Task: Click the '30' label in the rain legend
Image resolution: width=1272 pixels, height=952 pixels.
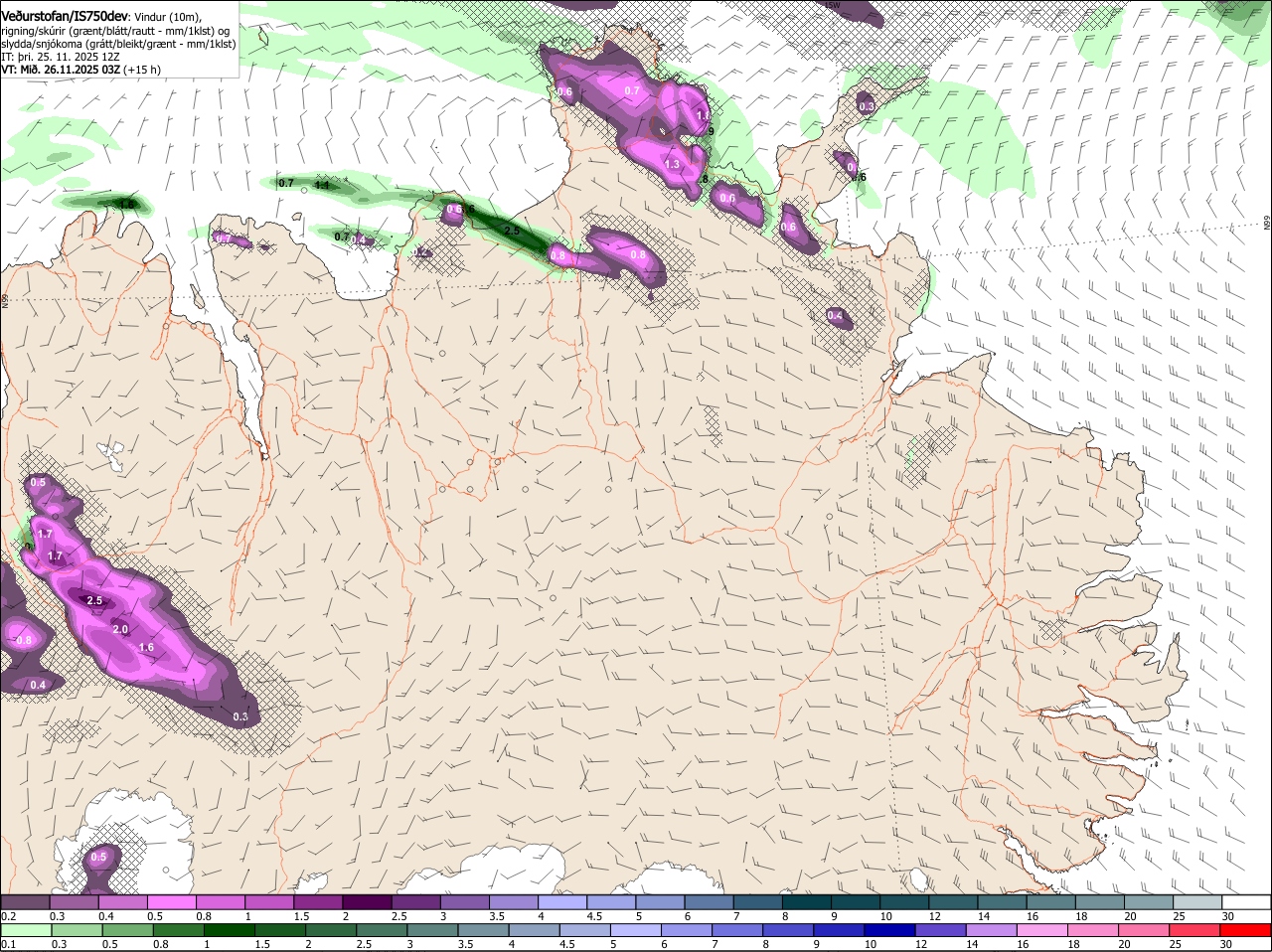Action: [1225, 943]
